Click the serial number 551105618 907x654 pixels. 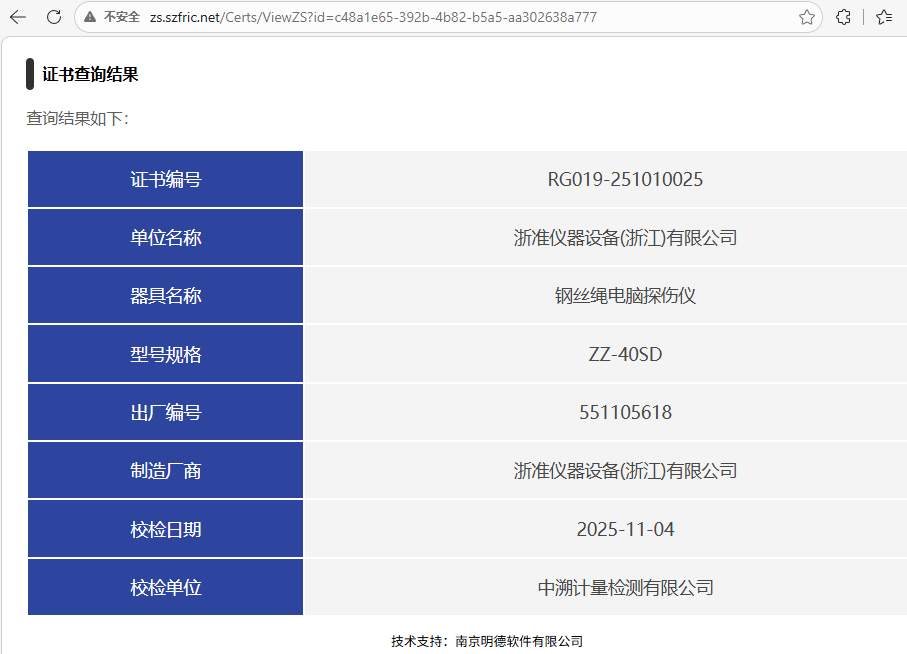[x=625, y=412]
